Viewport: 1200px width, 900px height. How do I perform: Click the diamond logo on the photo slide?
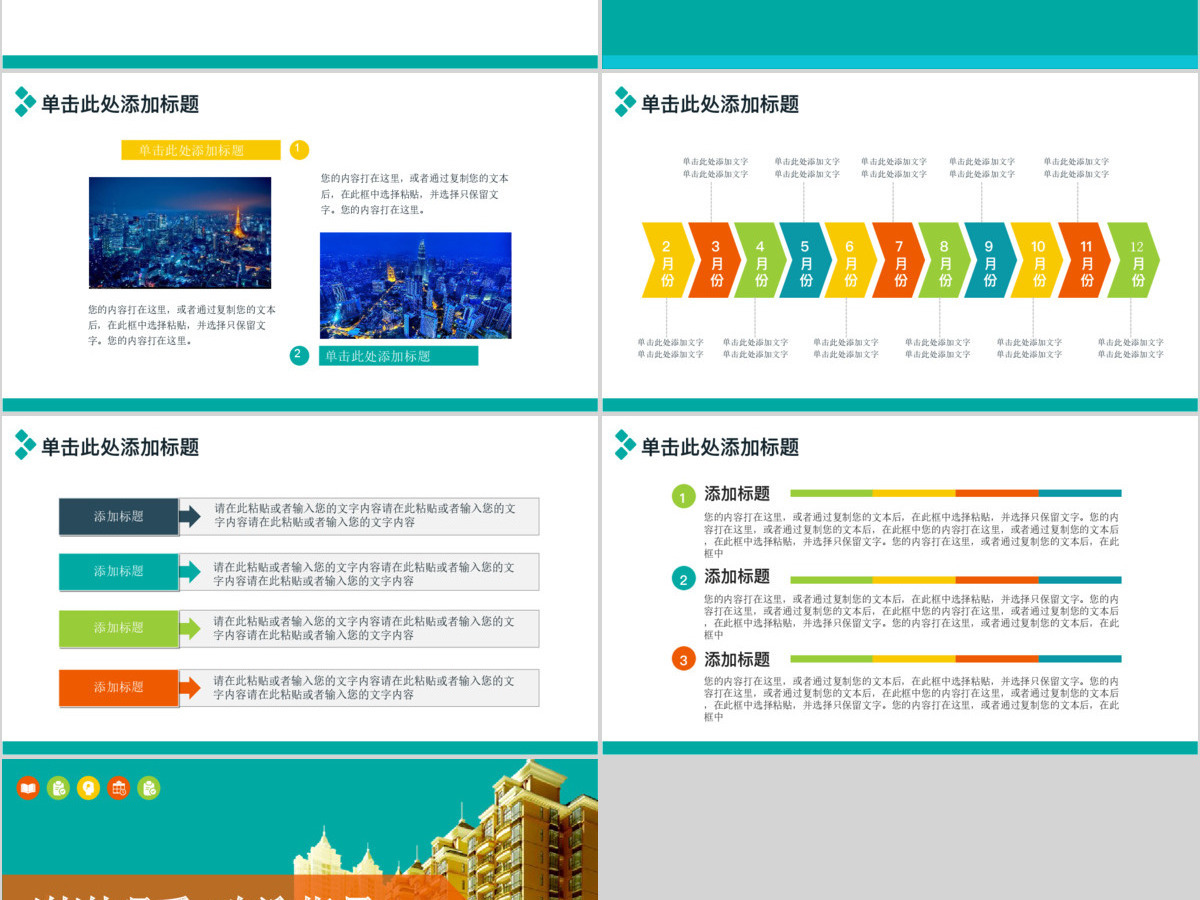click(x=25, y=102)
